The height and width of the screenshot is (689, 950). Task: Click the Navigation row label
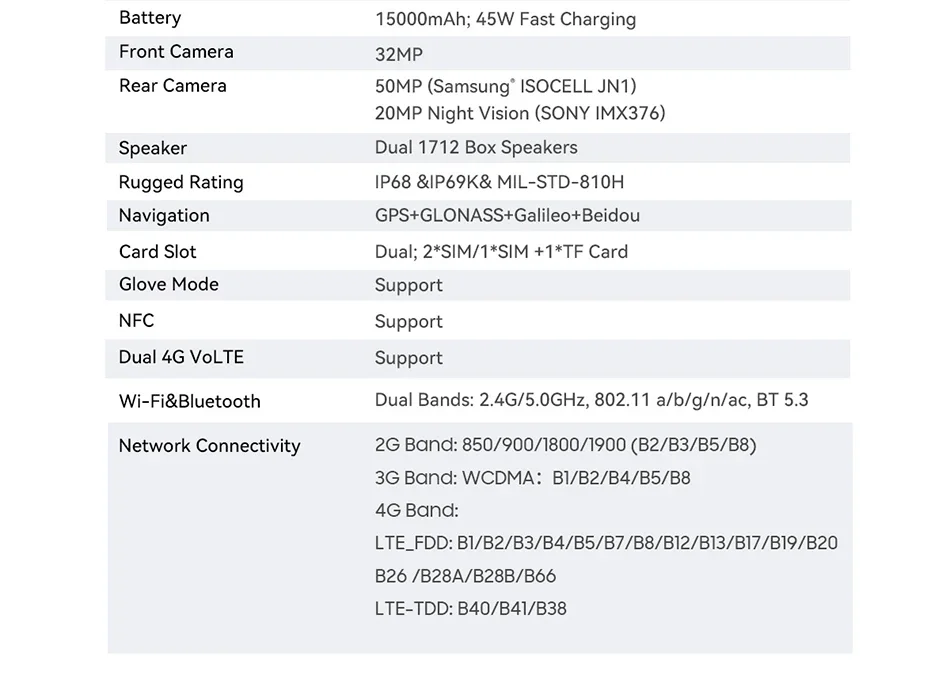click(164, 216)
